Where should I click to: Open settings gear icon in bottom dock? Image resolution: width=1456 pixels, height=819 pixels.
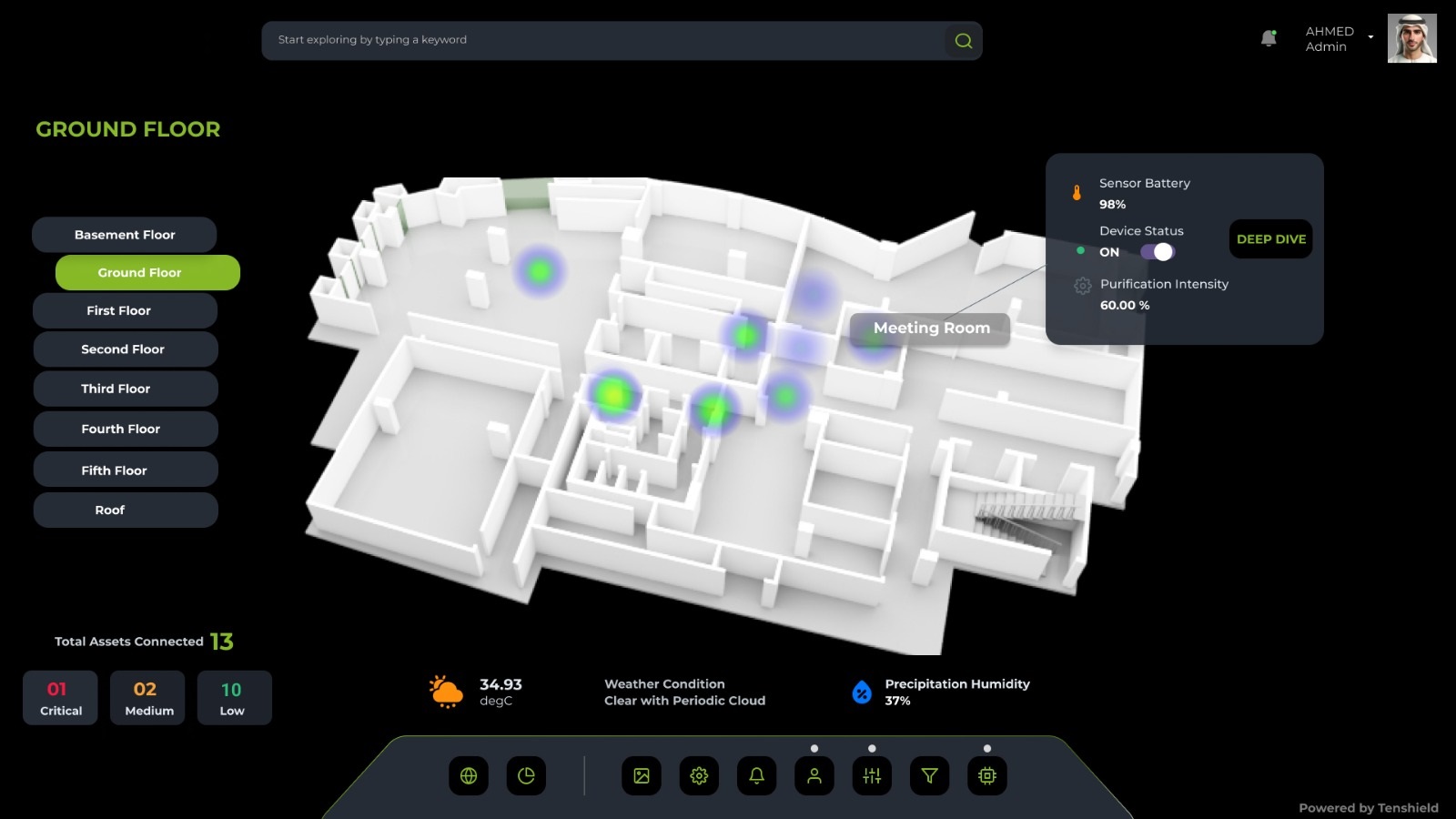click(699, 776)
